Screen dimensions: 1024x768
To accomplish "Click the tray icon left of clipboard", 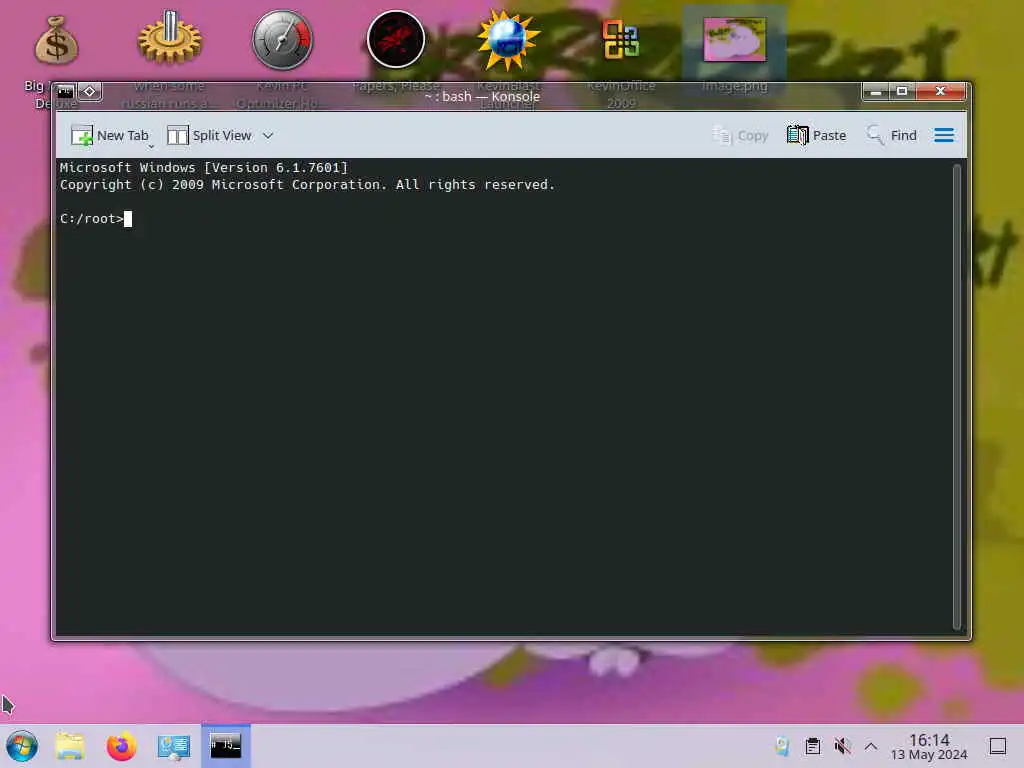I will (x=782, y=746).
